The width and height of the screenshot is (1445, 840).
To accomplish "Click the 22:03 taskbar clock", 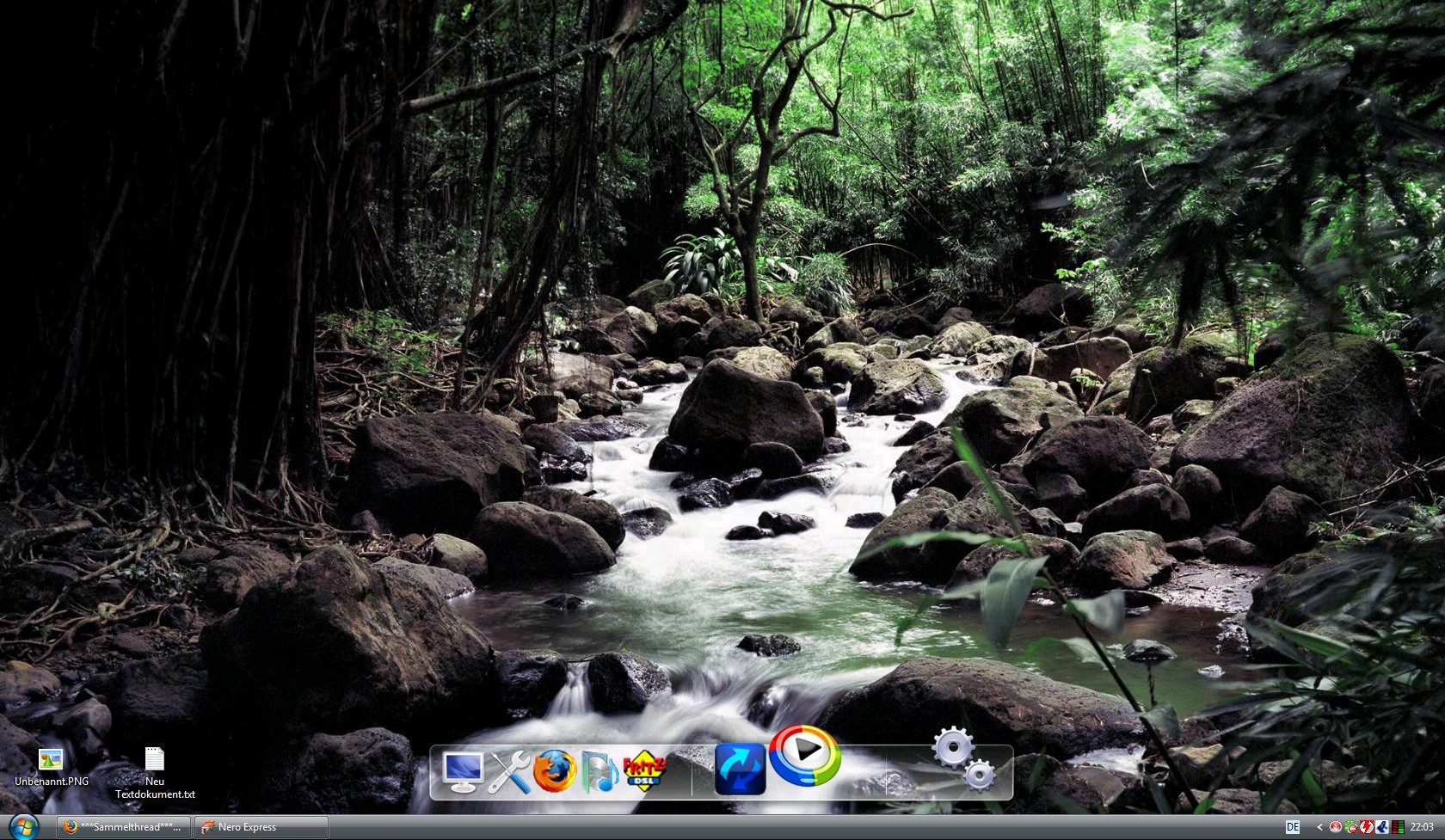I will [1422, 827].
